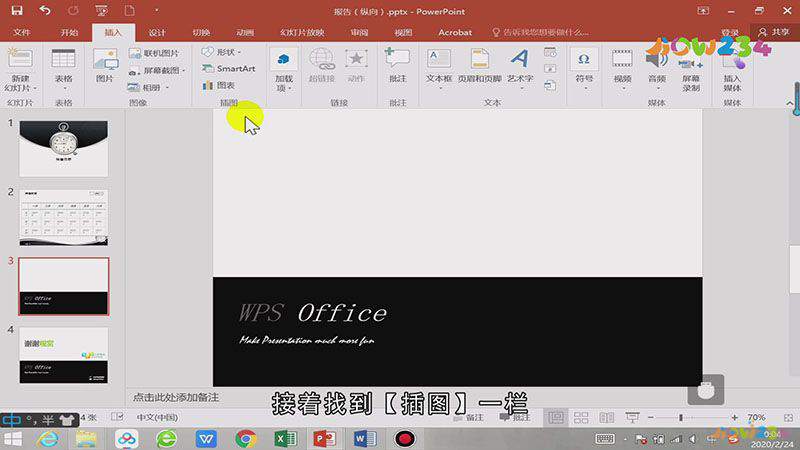
Task: Switch to the 设计 design tab
Action: click(x=157, y=32)
